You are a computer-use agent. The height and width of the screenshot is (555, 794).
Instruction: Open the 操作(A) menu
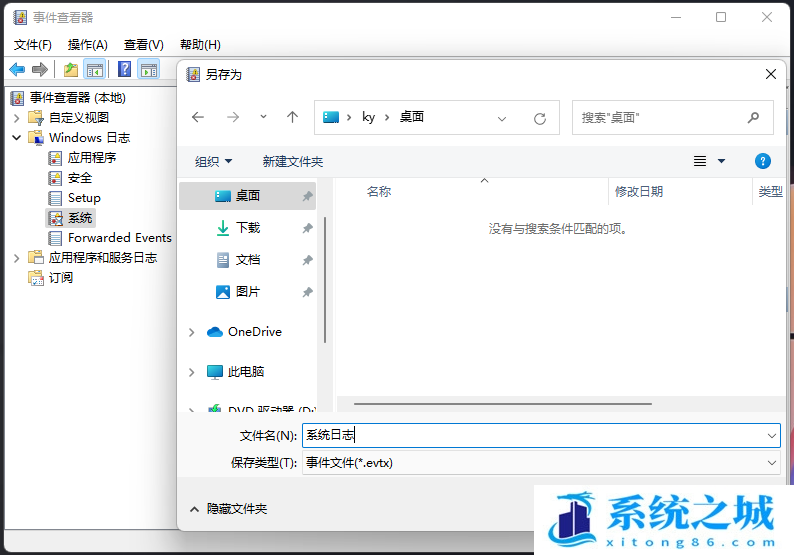(x=87, y=44)
